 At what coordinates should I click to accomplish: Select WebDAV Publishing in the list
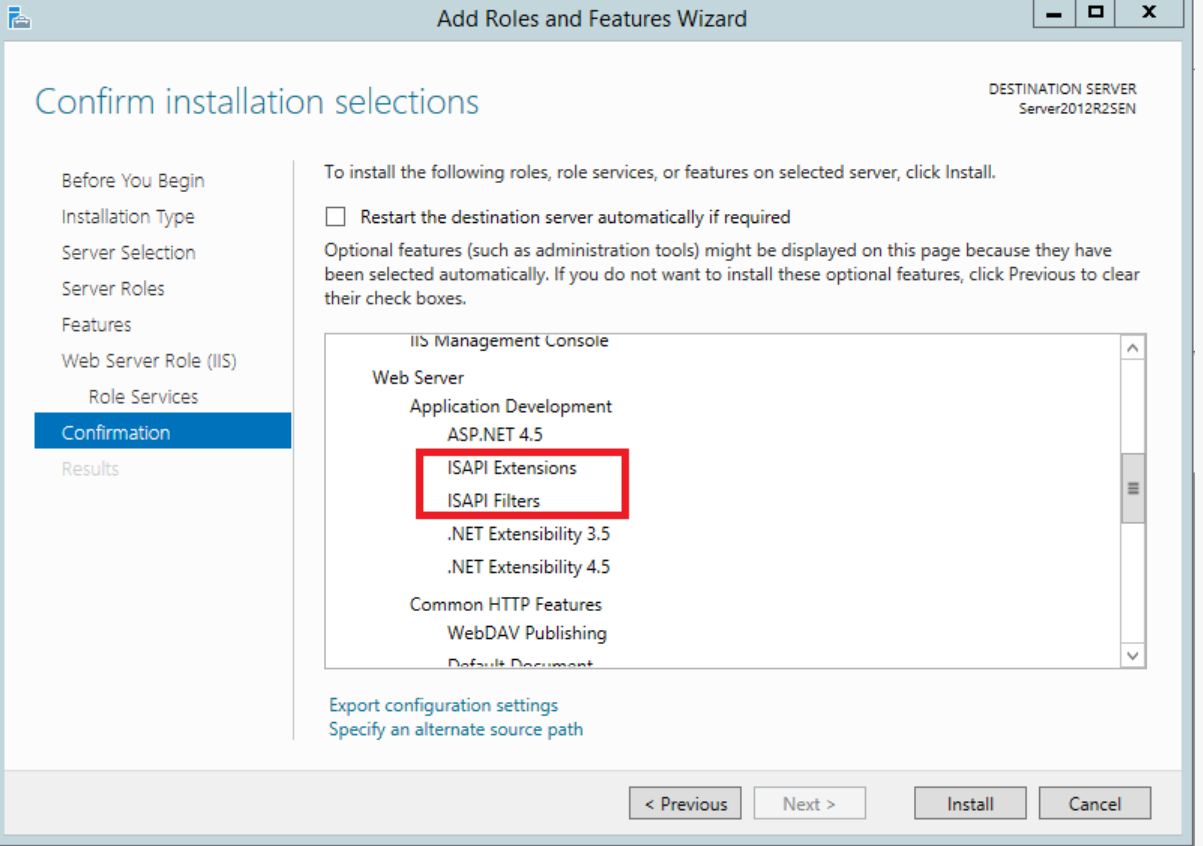[527, 633]
